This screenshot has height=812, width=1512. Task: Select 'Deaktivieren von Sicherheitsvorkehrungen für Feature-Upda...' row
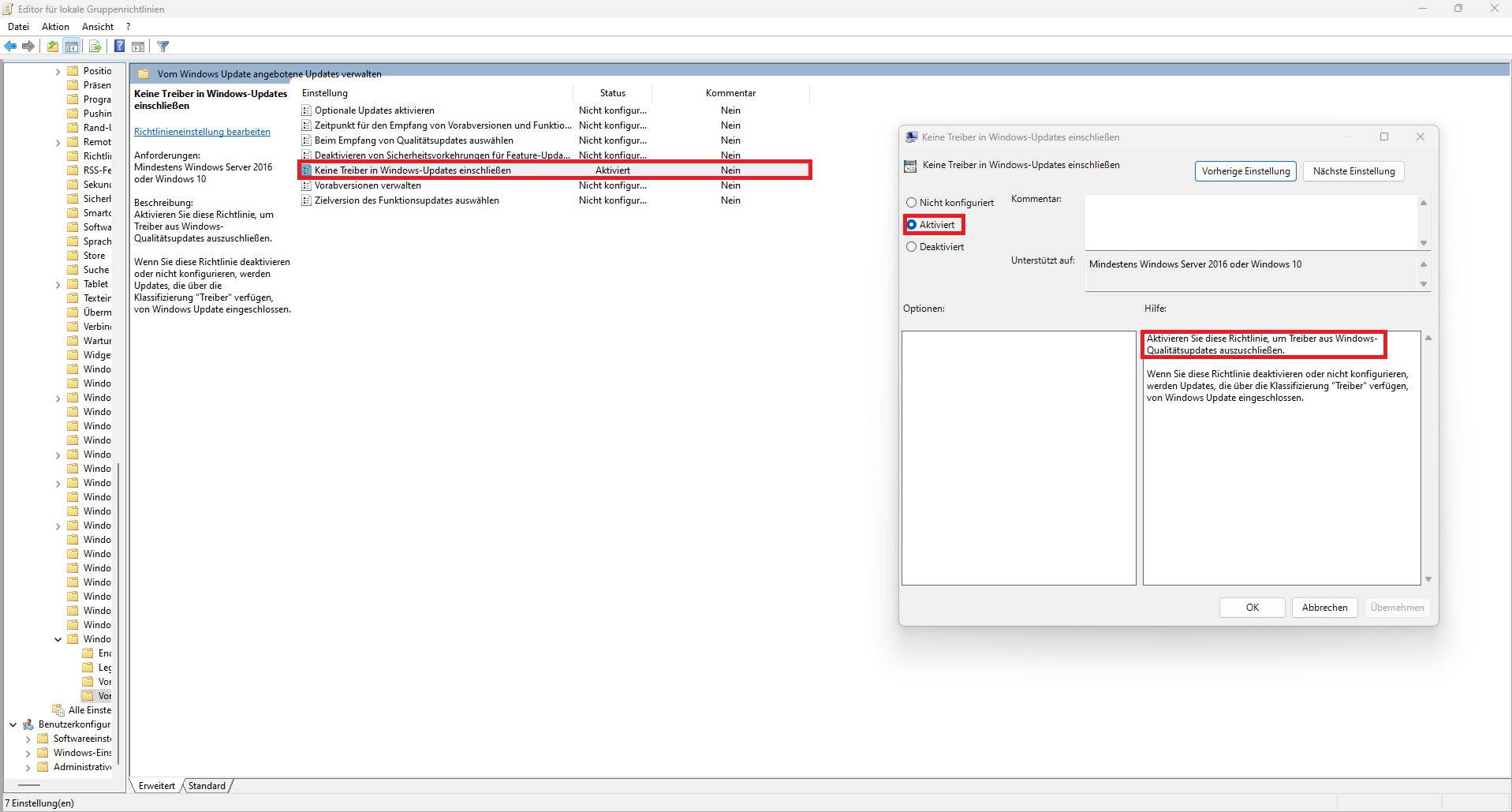click(554, 155)
